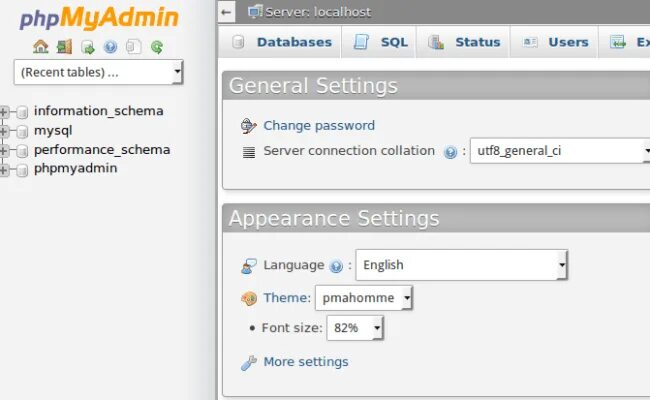Open the utf8_general_ci collation dropdown

click(x=560, y=150)
